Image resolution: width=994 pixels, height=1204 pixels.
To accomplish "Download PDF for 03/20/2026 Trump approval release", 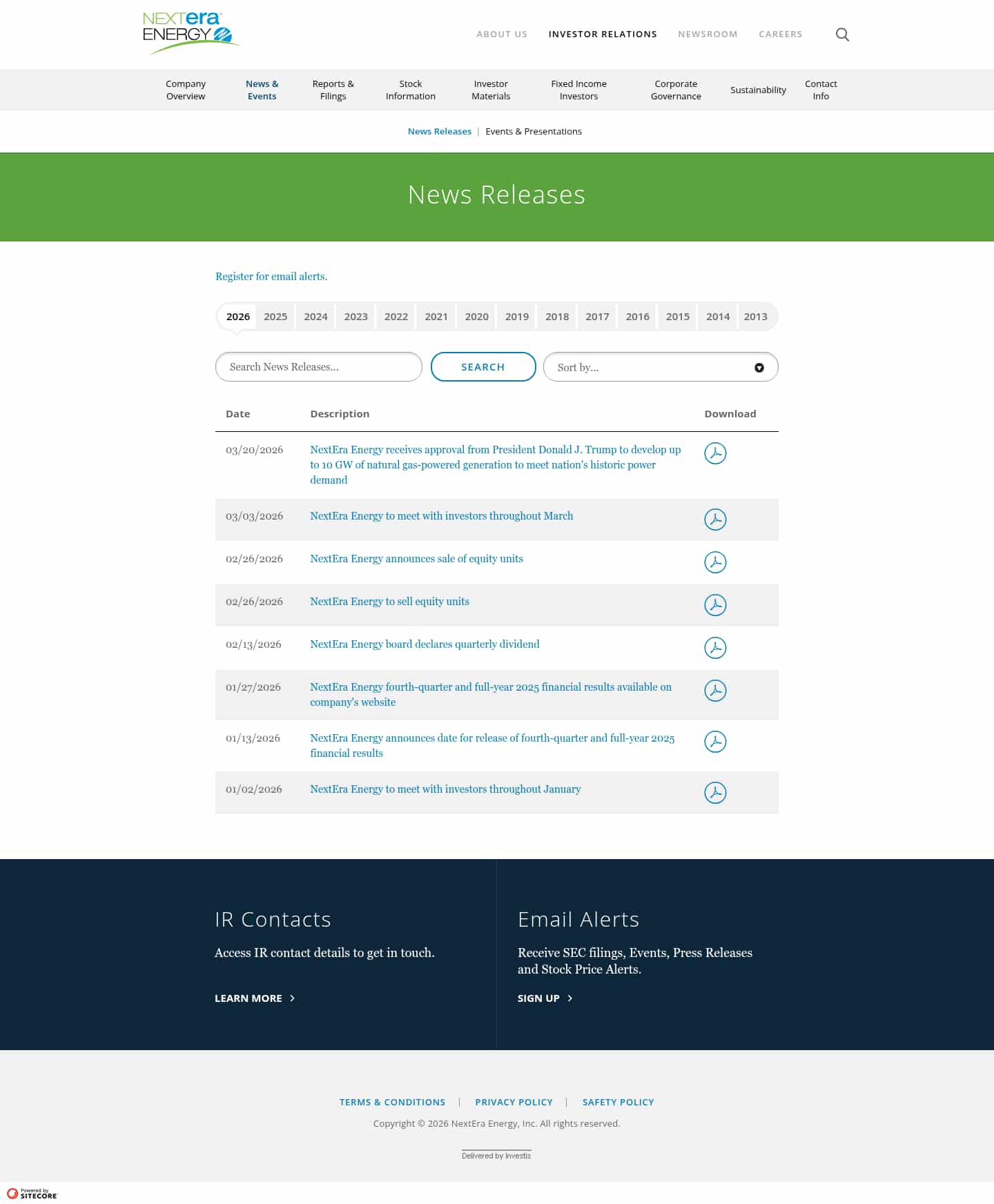I will coord(715,453).
